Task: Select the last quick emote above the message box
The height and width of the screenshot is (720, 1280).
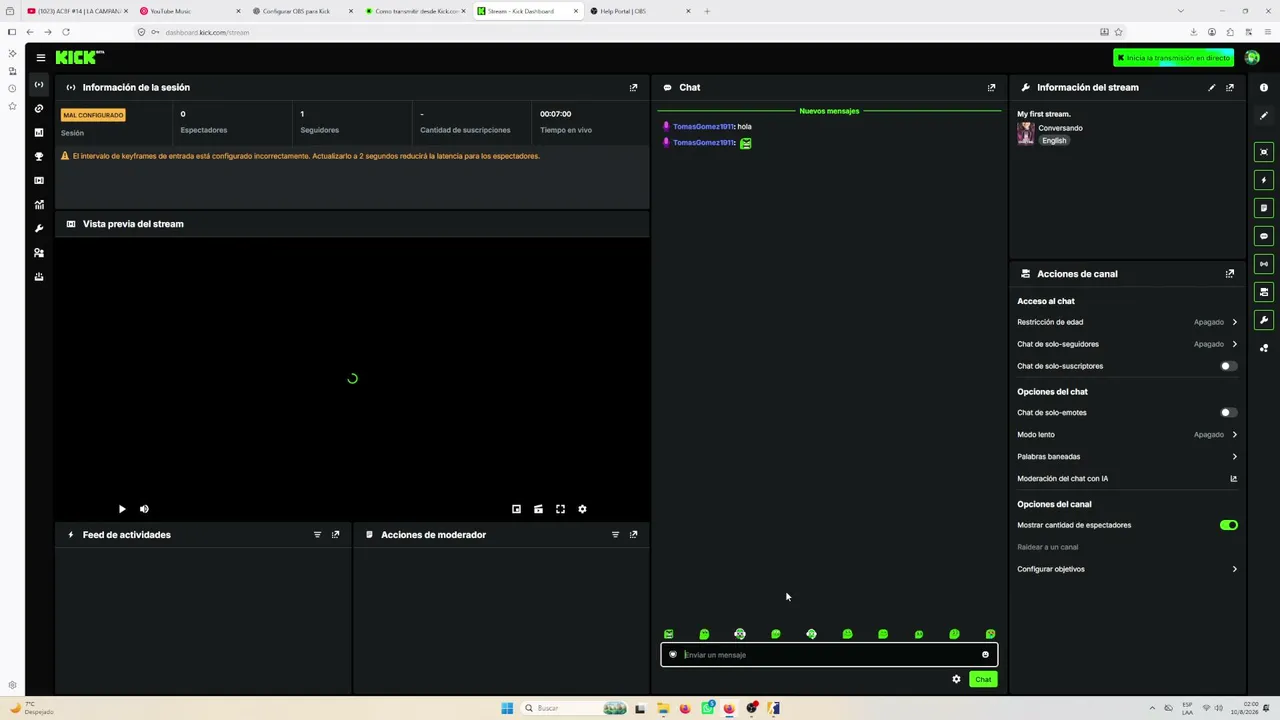Action: pos(990,634)
